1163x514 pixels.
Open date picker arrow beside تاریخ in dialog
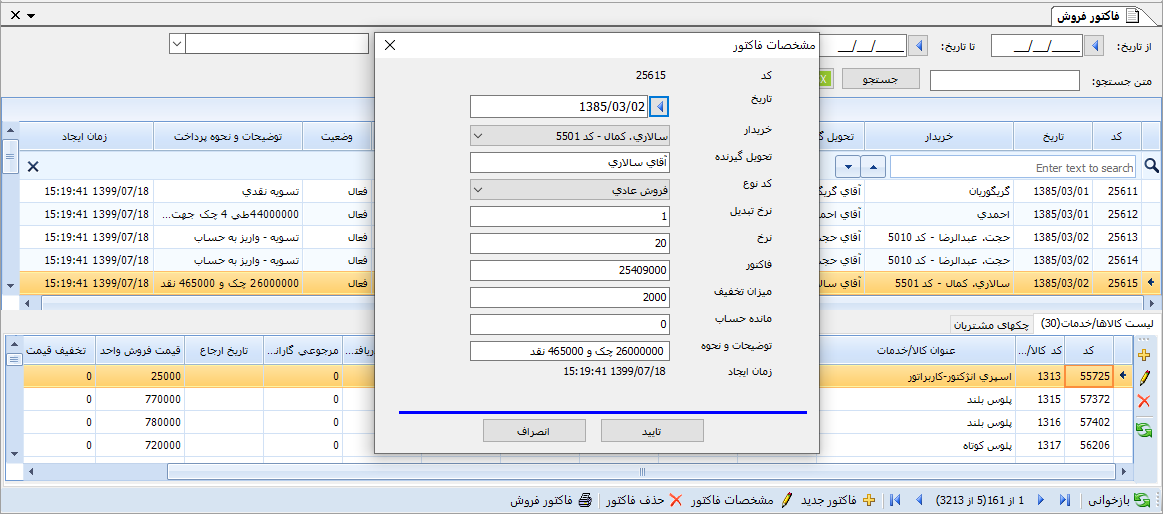coord(659,106)
